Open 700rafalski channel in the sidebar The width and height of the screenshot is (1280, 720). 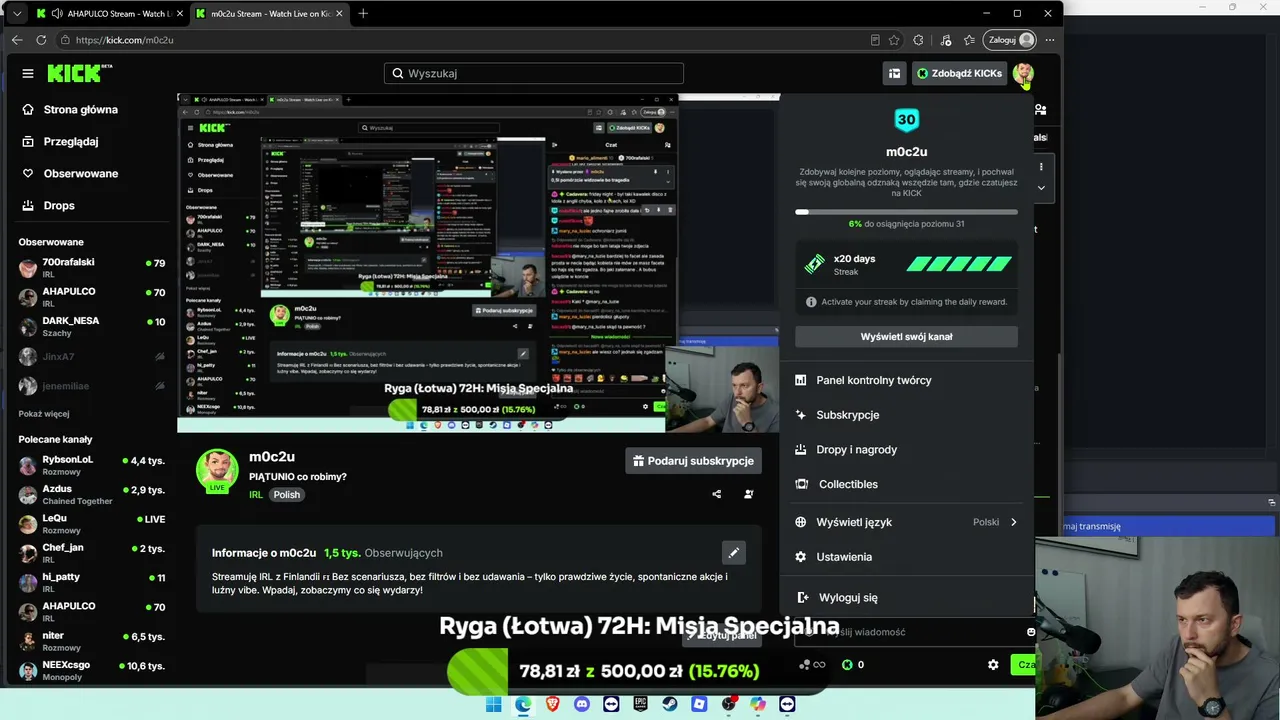[92, 268]
